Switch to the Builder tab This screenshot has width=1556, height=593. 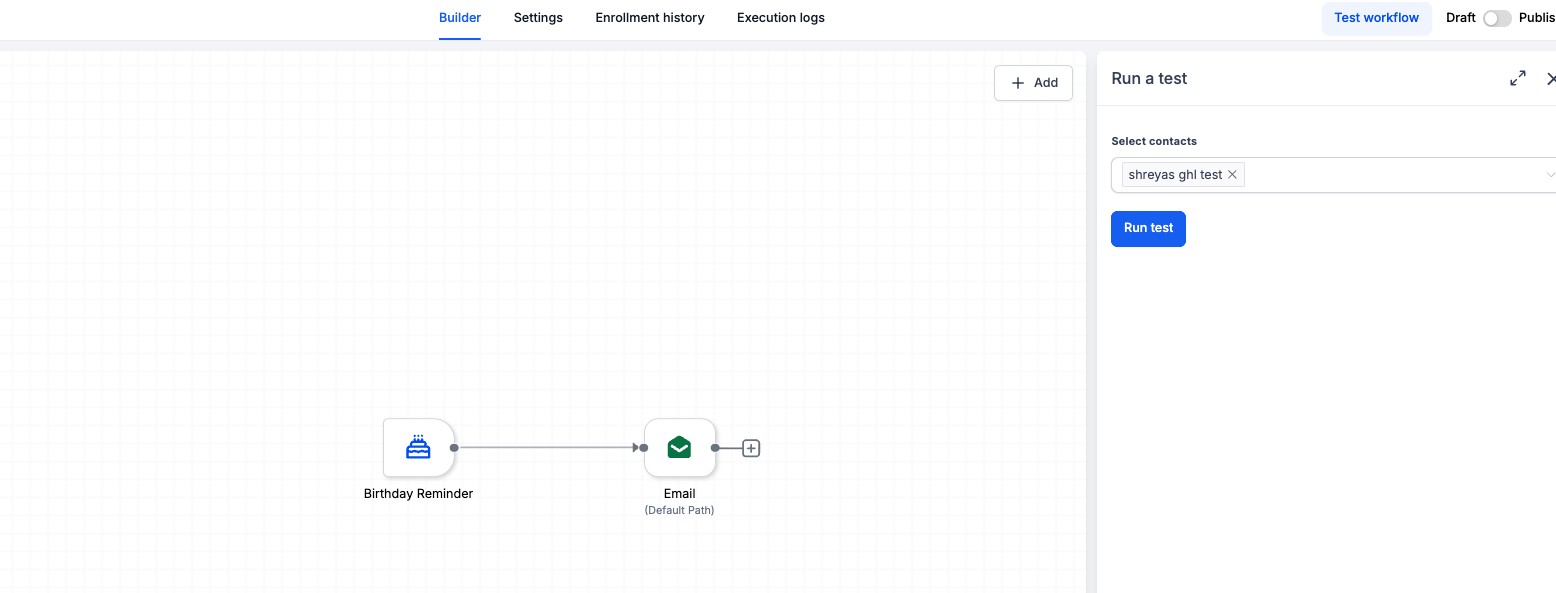[x=460, y=18]
